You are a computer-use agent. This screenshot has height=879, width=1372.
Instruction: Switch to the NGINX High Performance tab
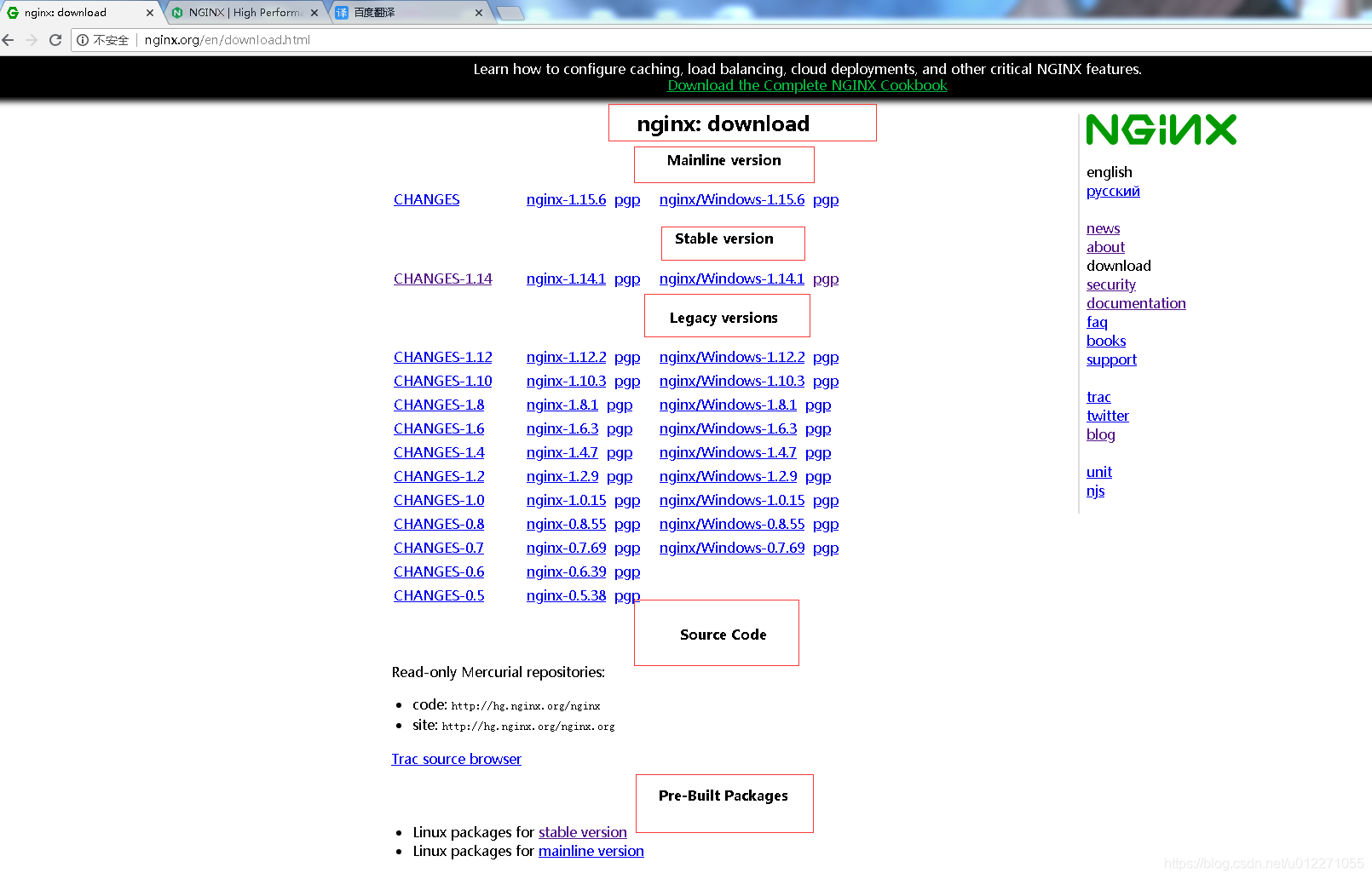[245, 13]
